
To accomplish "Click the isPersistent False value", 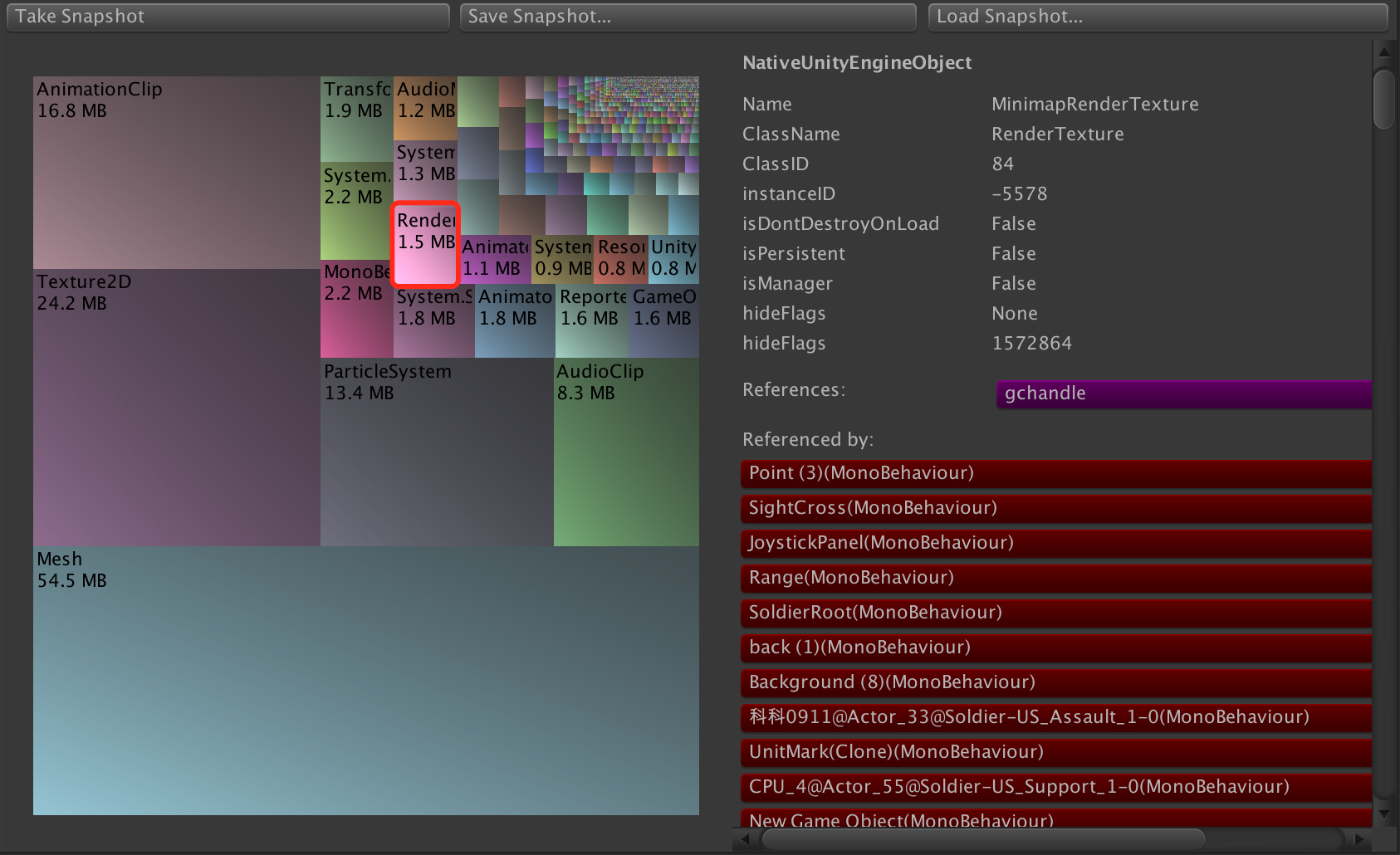I will (1014, 254).
